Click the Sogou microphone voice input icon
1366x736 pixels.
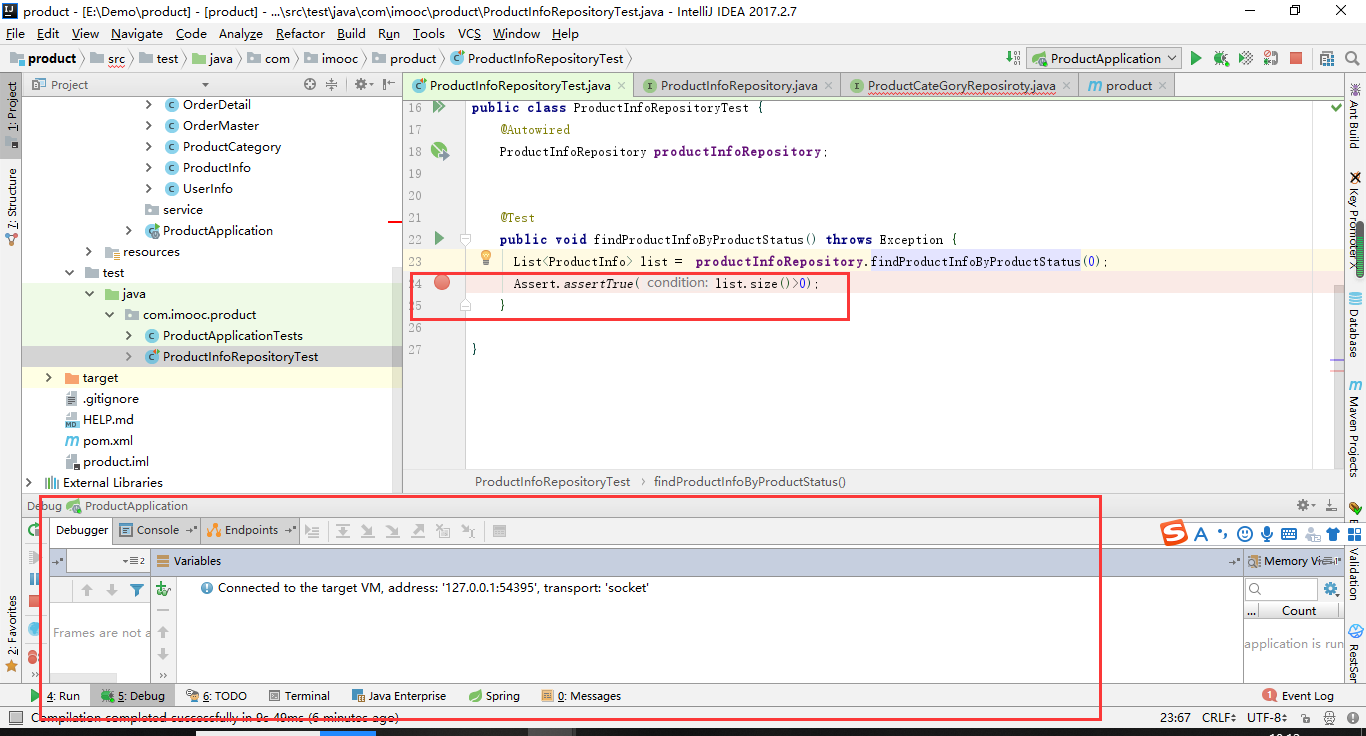tap(1267, 534)
